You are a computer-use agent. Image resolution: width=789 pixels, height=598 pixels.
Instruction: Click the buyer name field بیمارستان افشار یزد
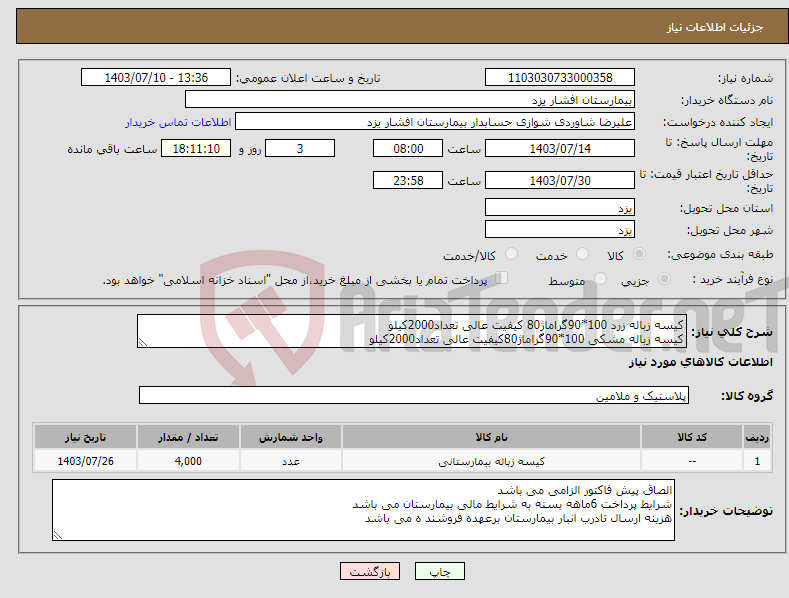point(410,99)
